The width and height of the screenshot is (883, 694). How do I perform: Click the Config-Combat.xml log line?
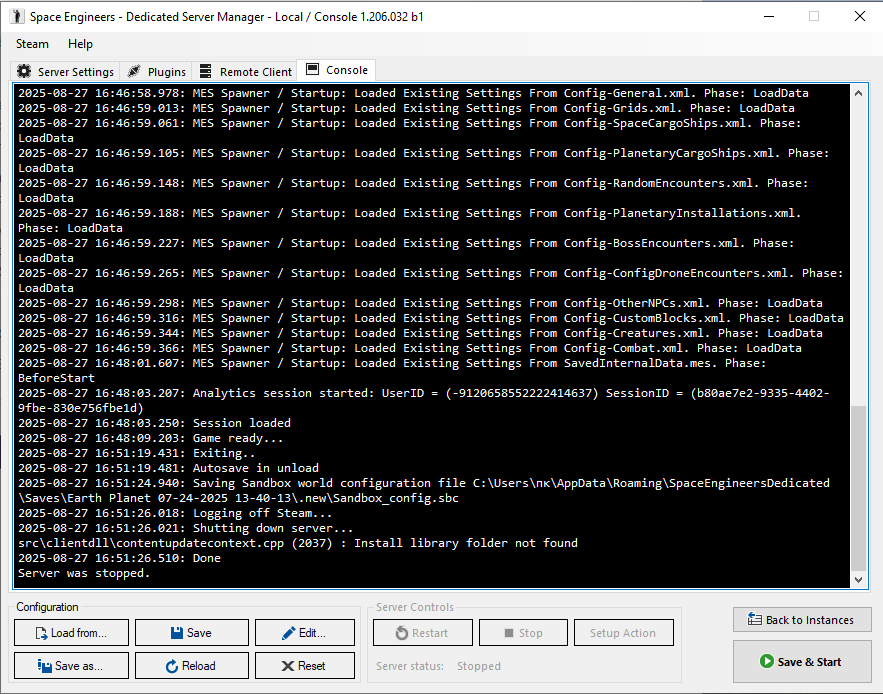click(x=410, y=348)
